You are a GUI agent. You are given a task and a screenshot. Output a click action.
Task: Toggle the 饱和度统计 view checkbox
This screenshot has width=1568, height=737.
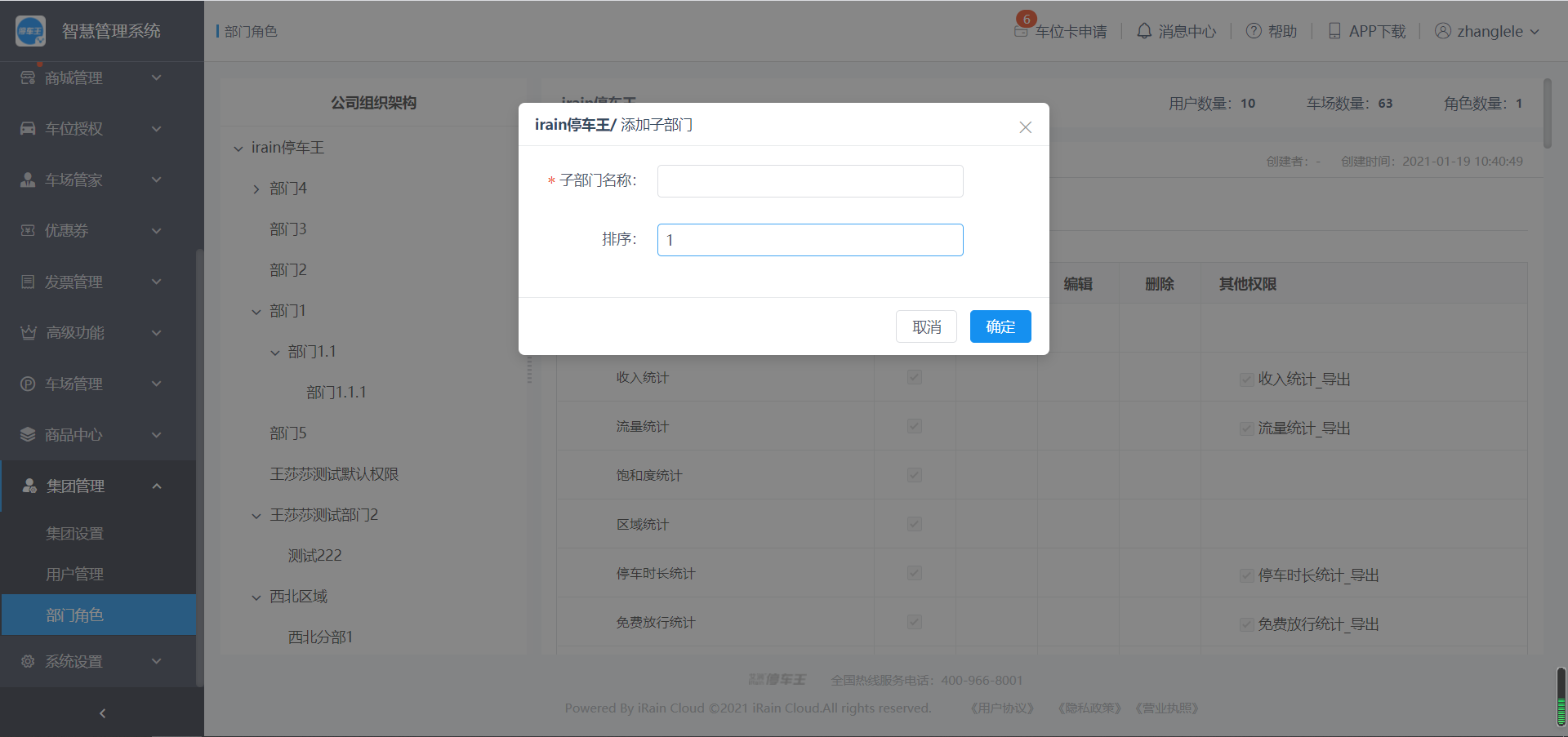[x=915, y=475]
